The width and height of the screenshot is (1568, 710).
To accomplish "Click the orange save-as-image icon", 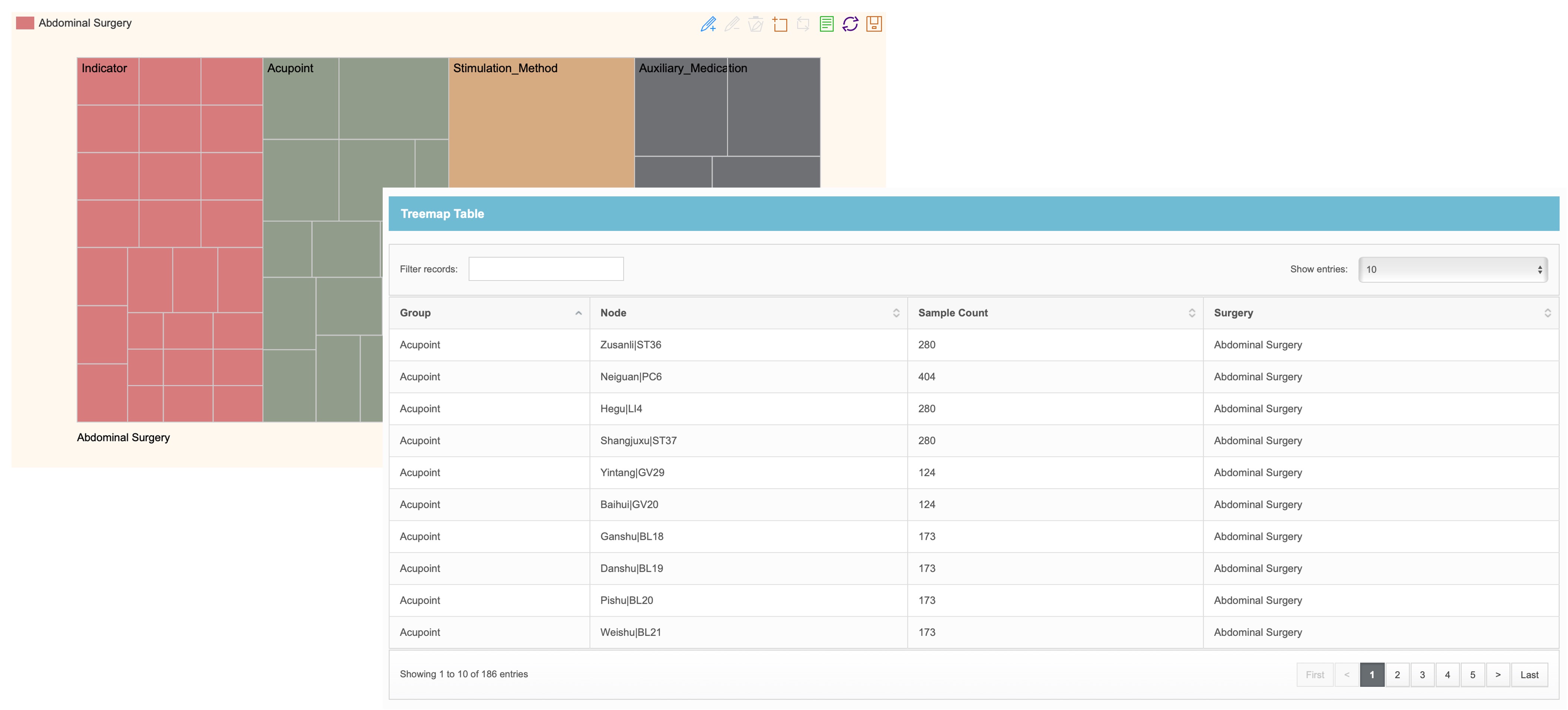I will tap(873, 24).
